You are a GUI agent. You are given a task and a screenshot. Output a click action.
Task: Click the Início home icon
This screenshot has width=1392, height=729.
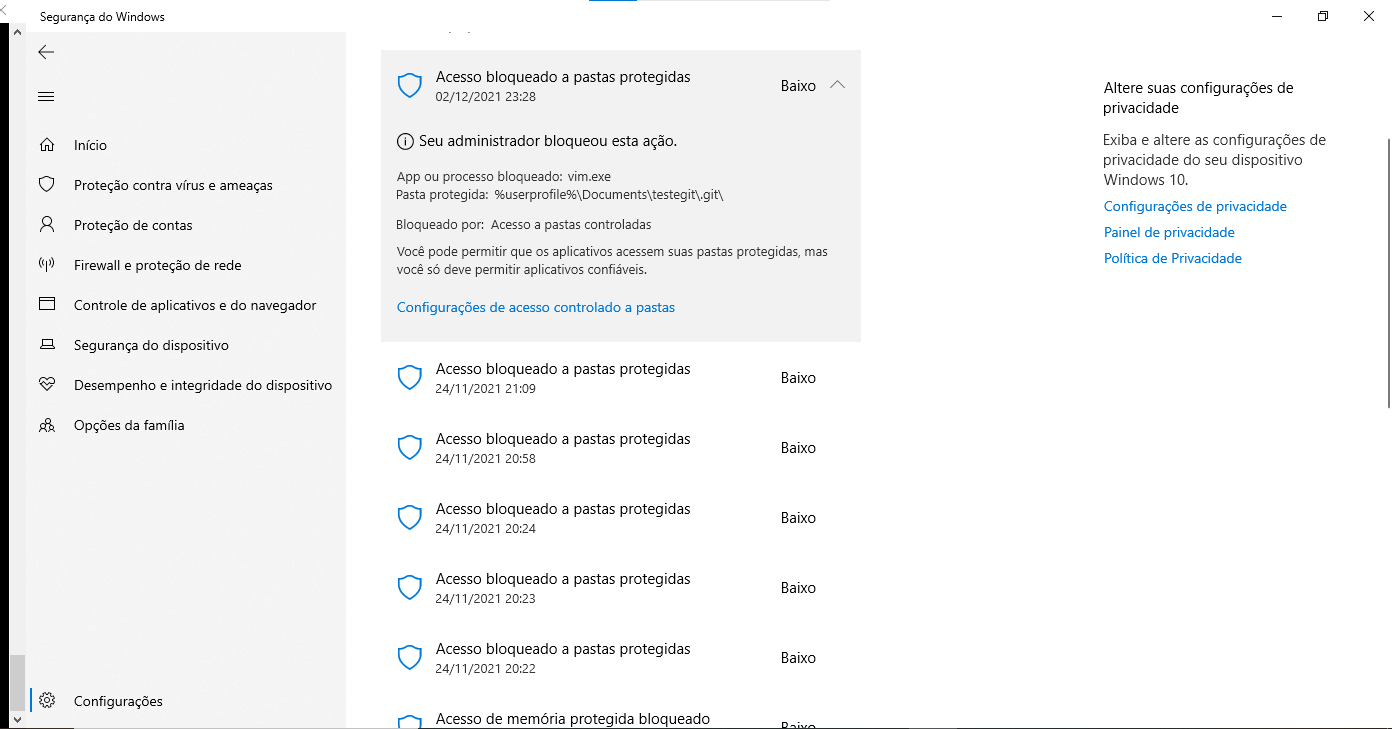tap(46, 145)
